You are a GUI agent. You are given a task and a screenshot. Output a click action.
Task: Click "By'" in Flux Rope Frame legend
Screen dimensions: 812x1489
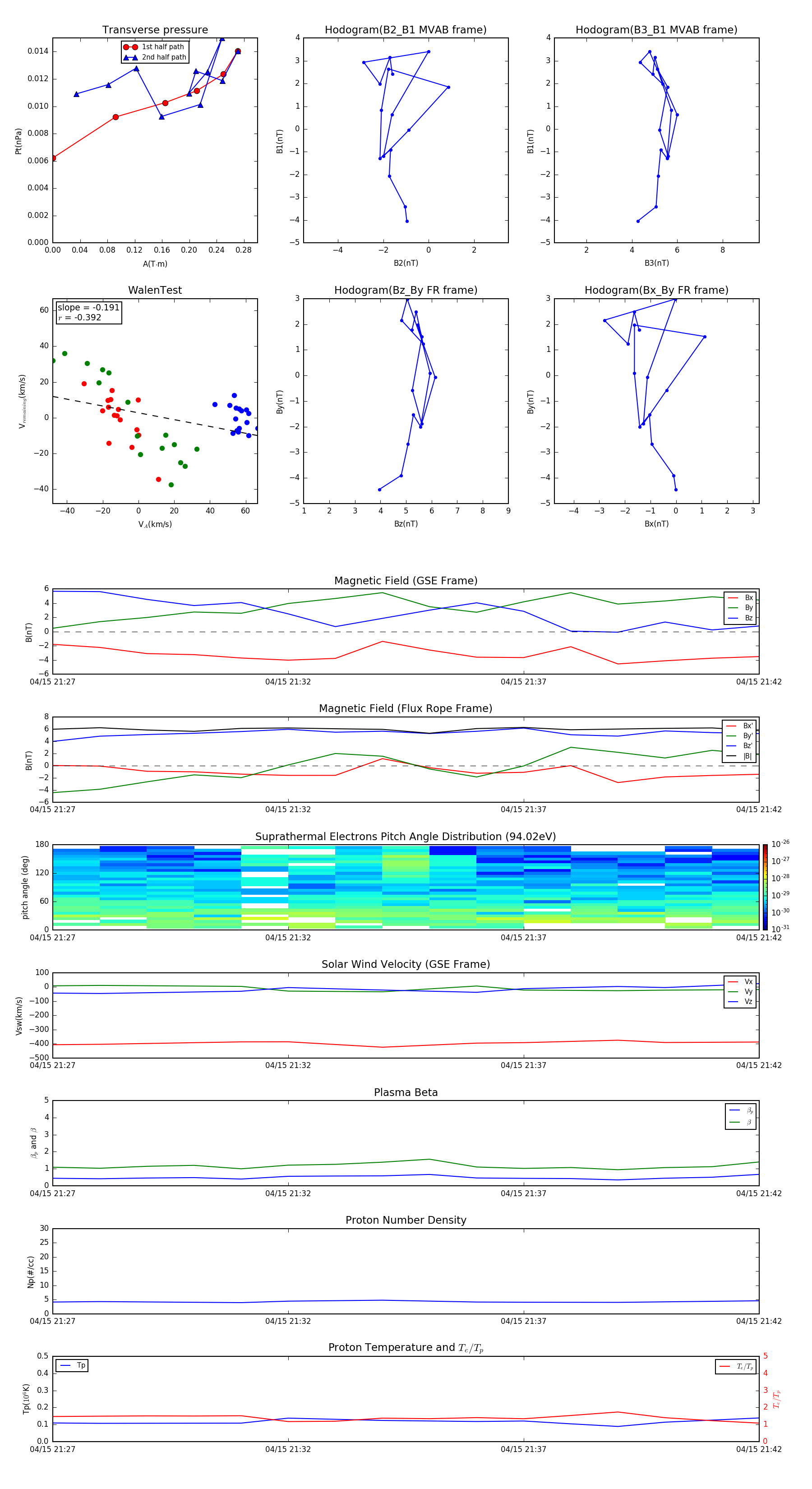(739, 736)
